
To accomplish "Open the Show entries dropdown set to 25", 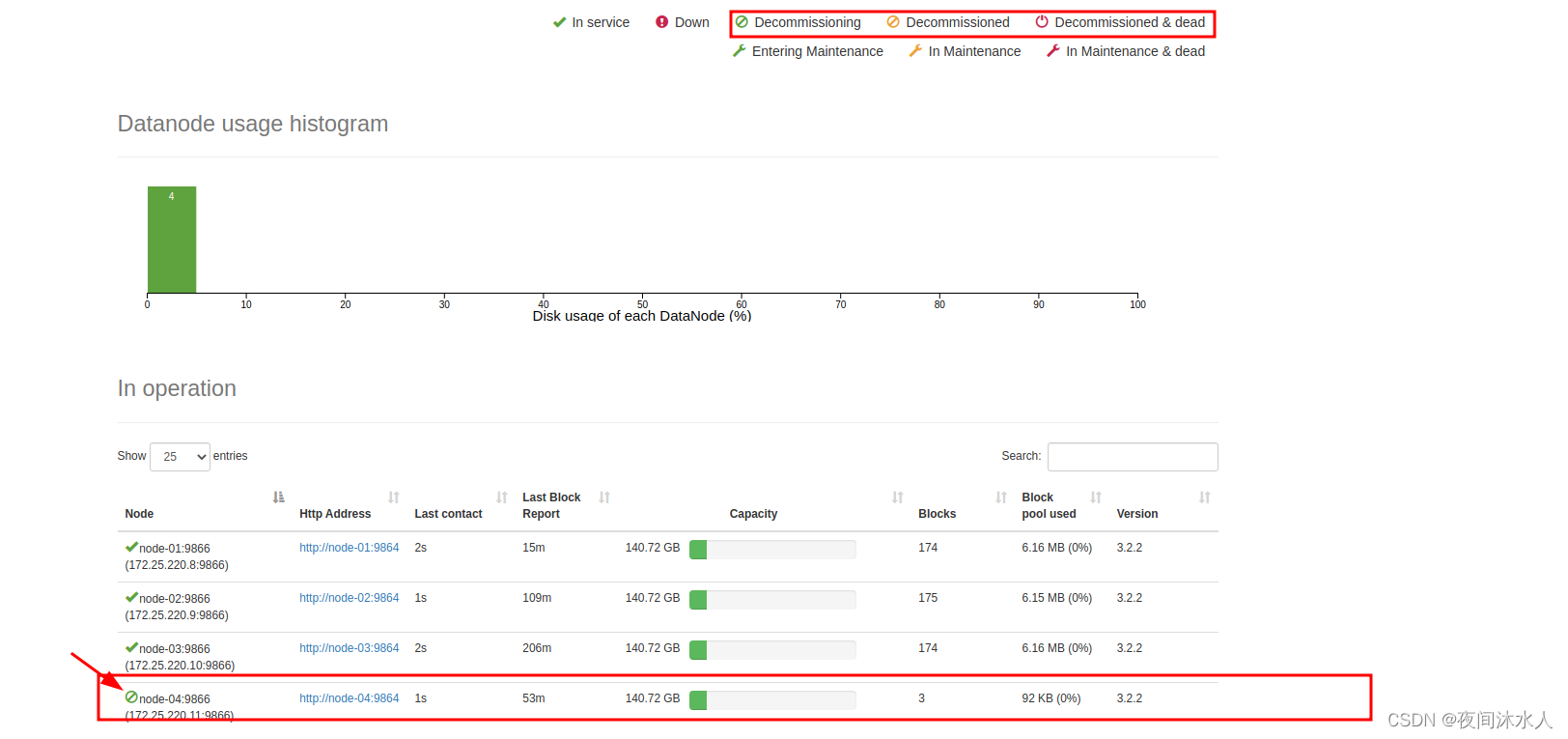I will [180, 457].
